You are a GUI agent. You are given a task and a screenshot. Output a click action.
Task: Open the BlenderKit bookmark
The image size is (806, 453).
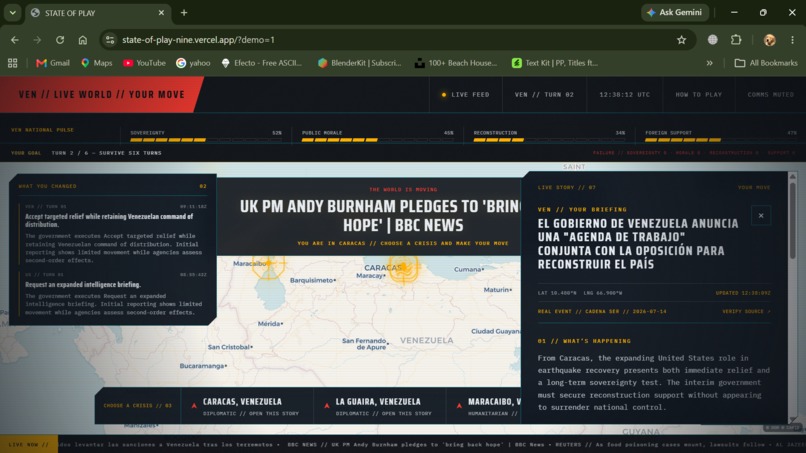359,63
